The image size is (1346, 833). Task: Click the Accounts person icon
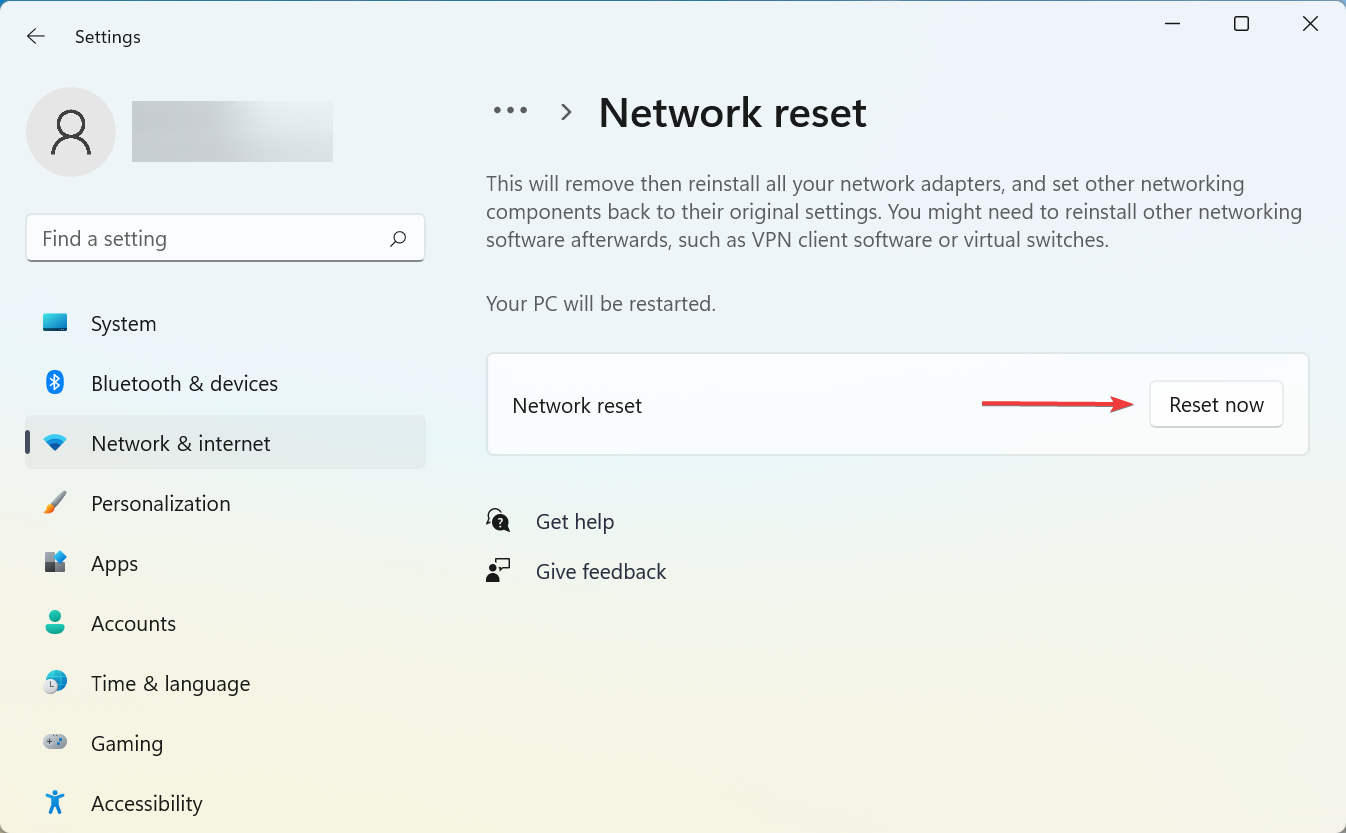(55, 623)
